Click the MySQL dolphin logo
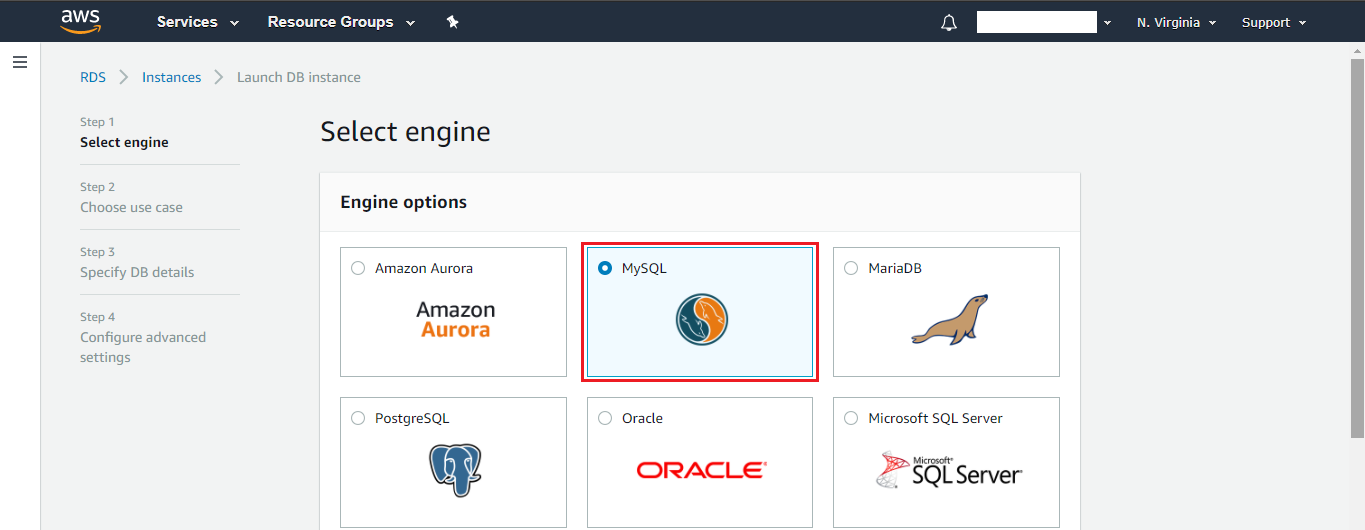The width and height of the screenshot is (1365, 530). coord(701,320)
